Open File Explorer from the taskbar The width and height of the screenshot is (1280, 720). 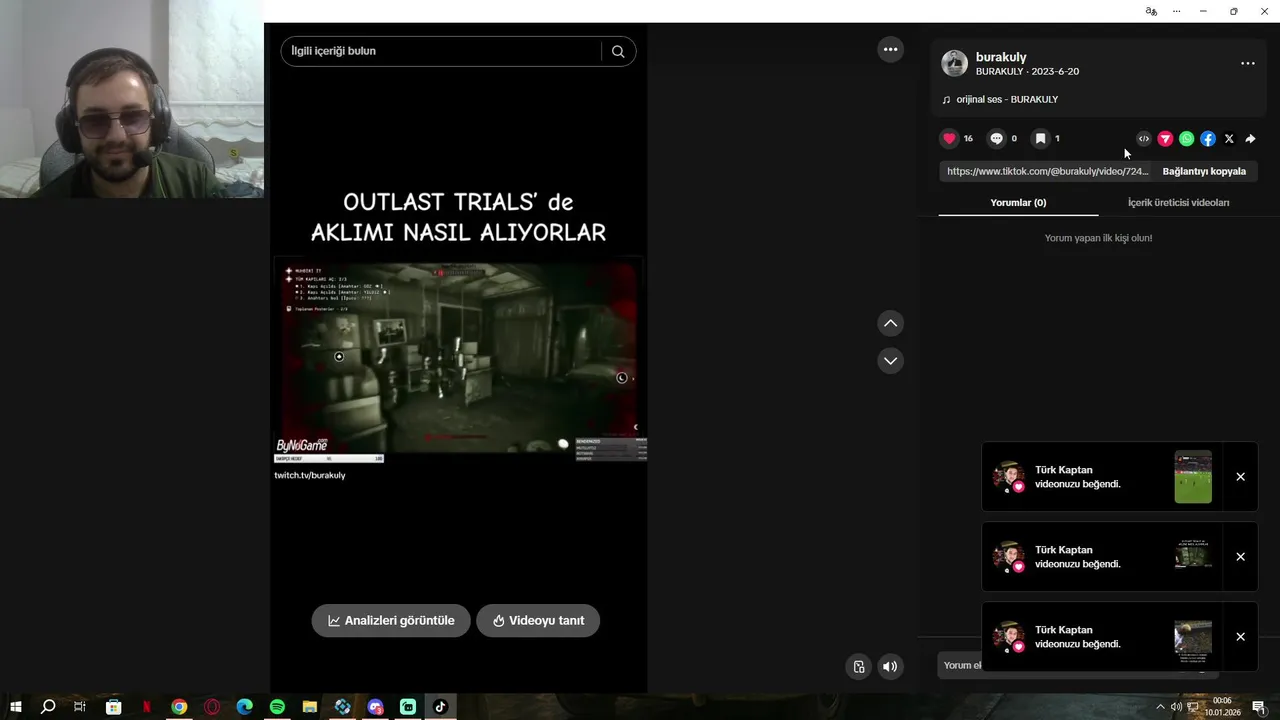(310, 707)
